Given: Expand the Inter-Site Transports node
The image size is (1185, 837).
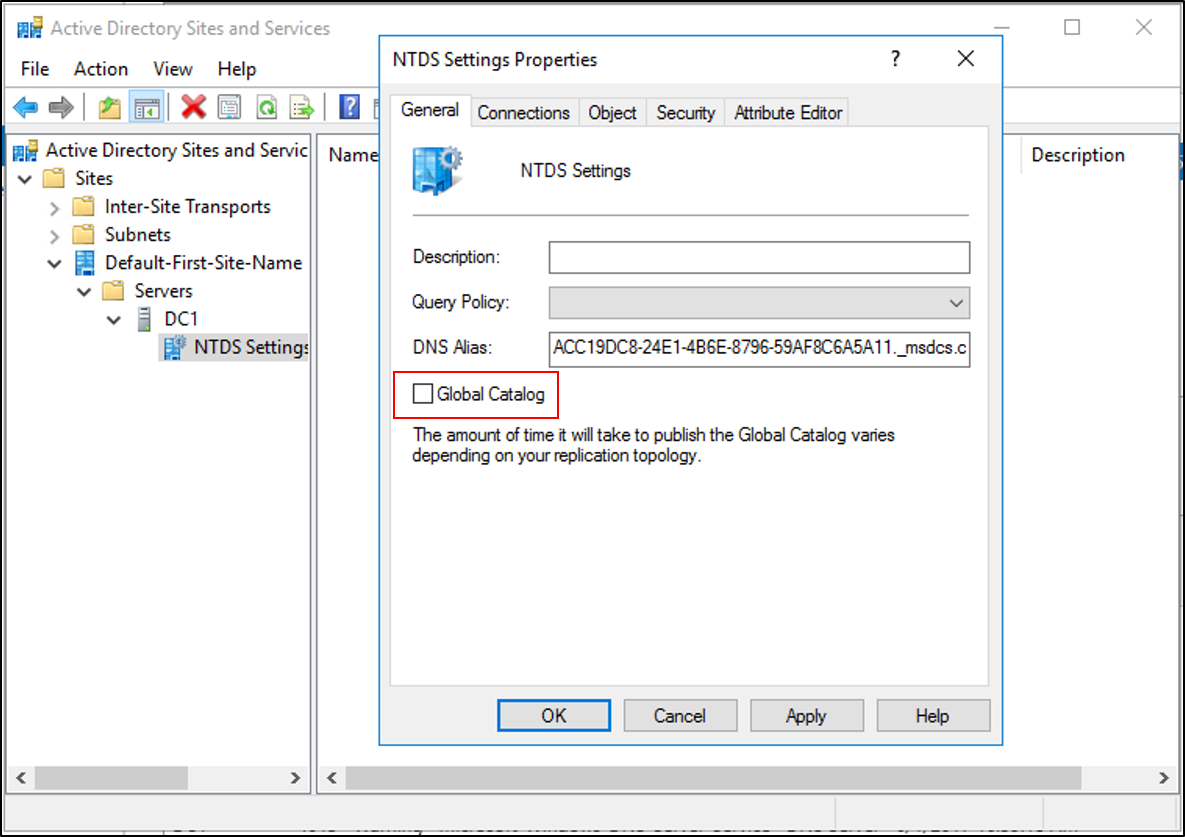Looking at the screenshot, I should (x=55, y=208).
